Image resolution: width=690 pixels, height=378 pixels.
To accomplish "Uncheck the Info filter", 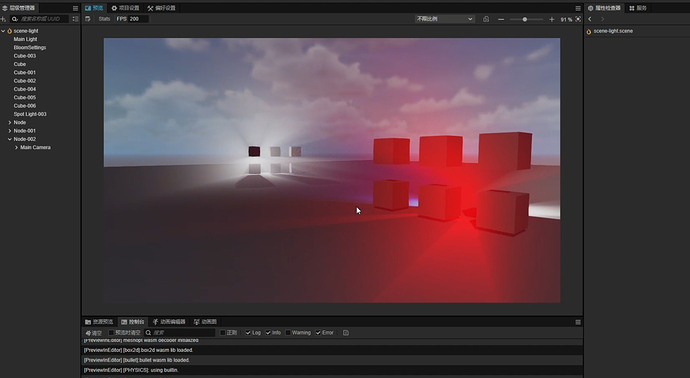I will click(x=268, y=333).
